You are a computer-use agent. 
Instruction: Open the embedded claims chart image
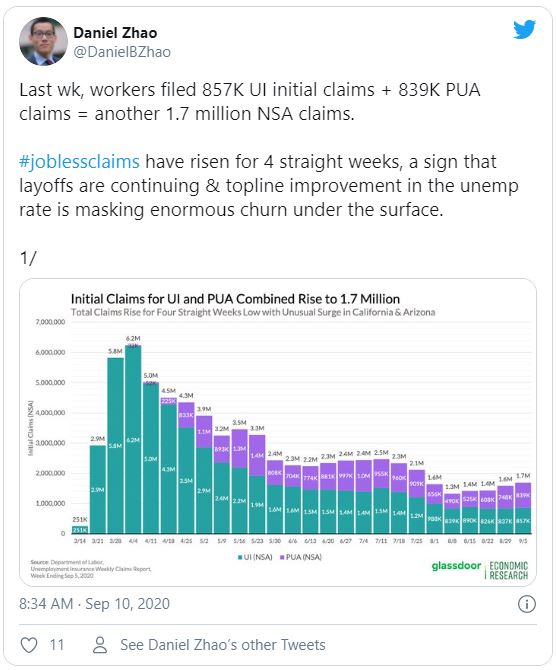(x=278, y=432)
